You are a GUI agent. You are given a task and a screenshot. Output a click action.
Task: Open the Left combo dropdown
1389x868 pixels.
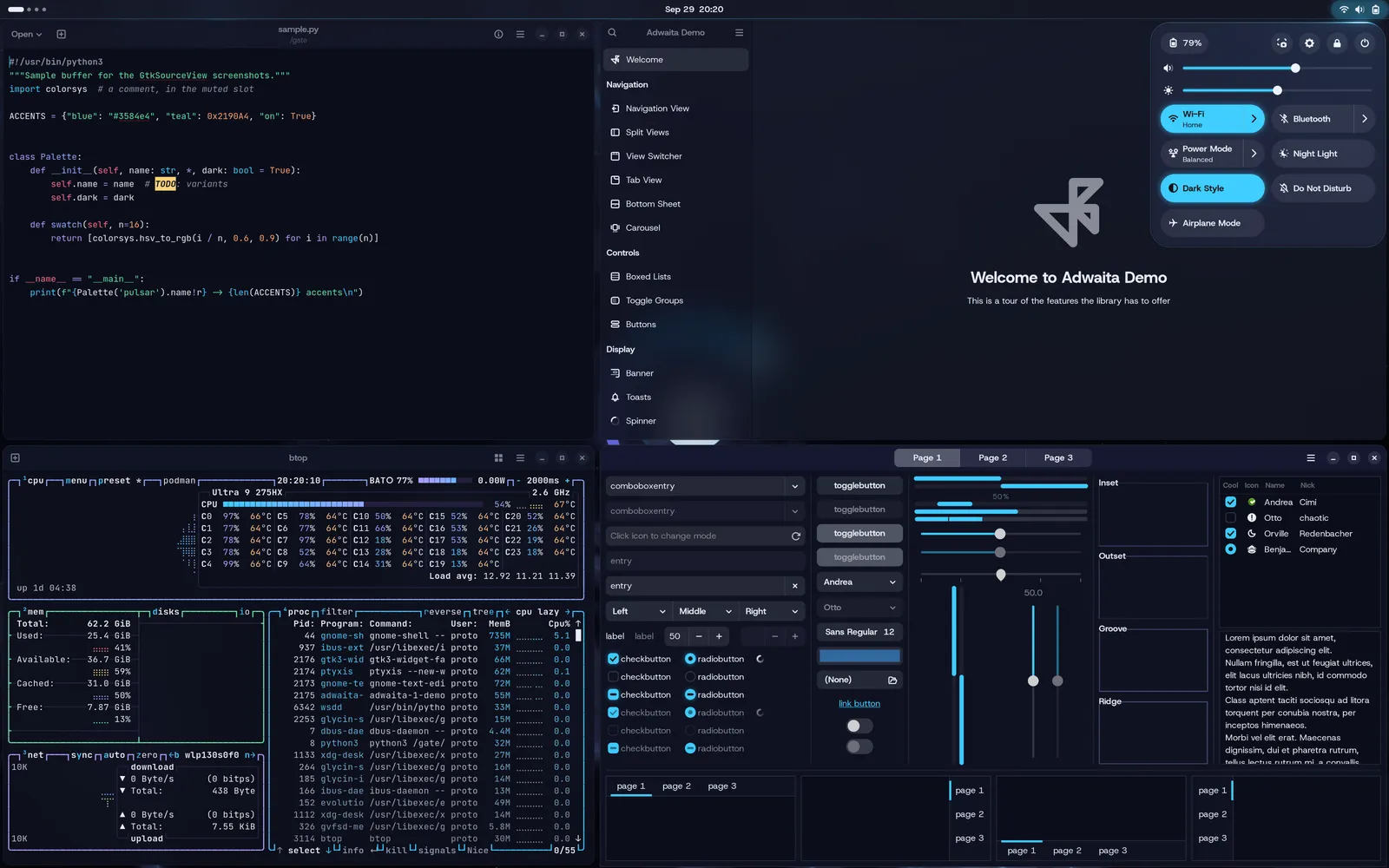click(639, 612)
